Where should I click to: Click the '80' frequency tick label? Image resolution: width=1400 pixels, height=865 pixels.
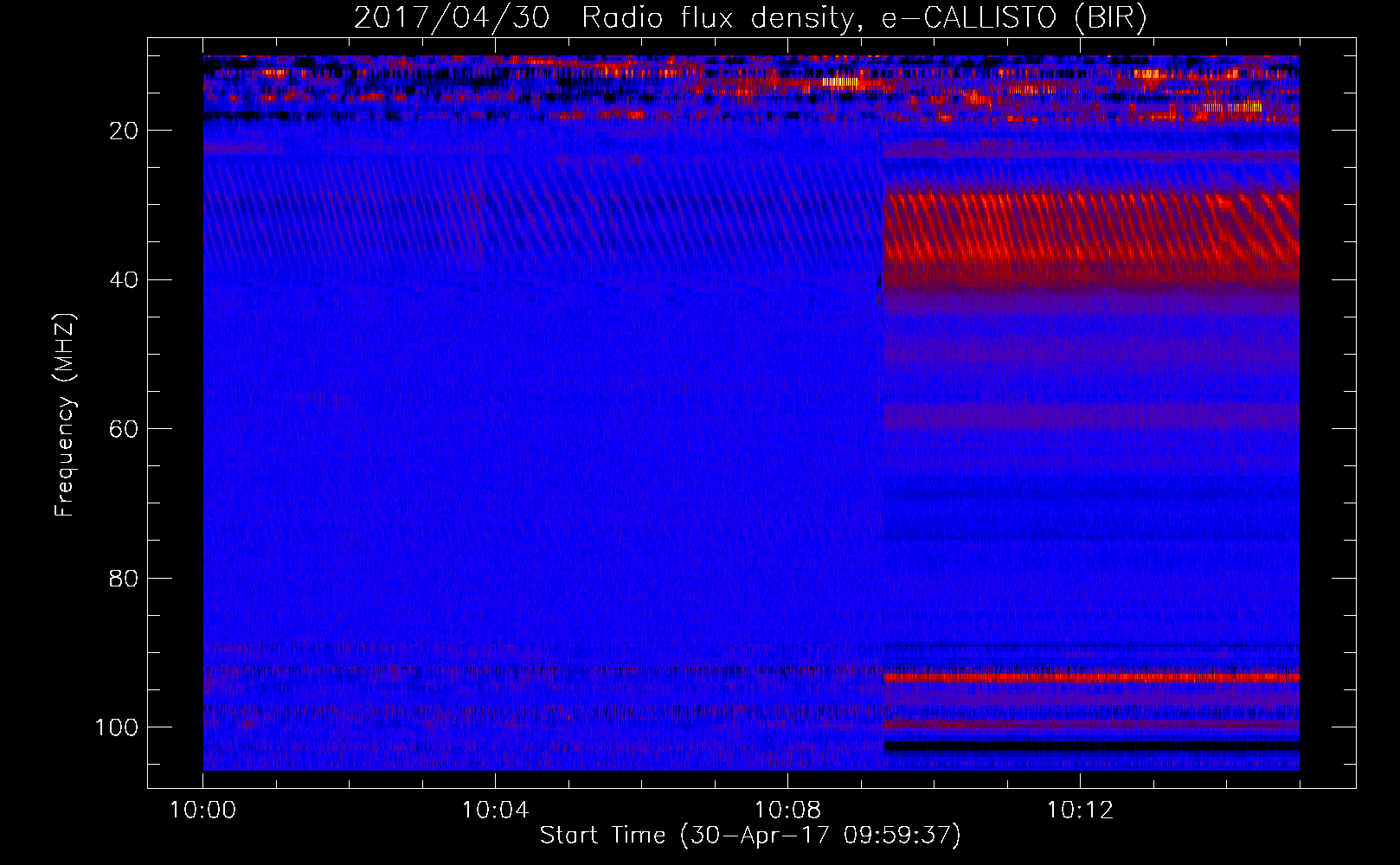coord(124,578)
